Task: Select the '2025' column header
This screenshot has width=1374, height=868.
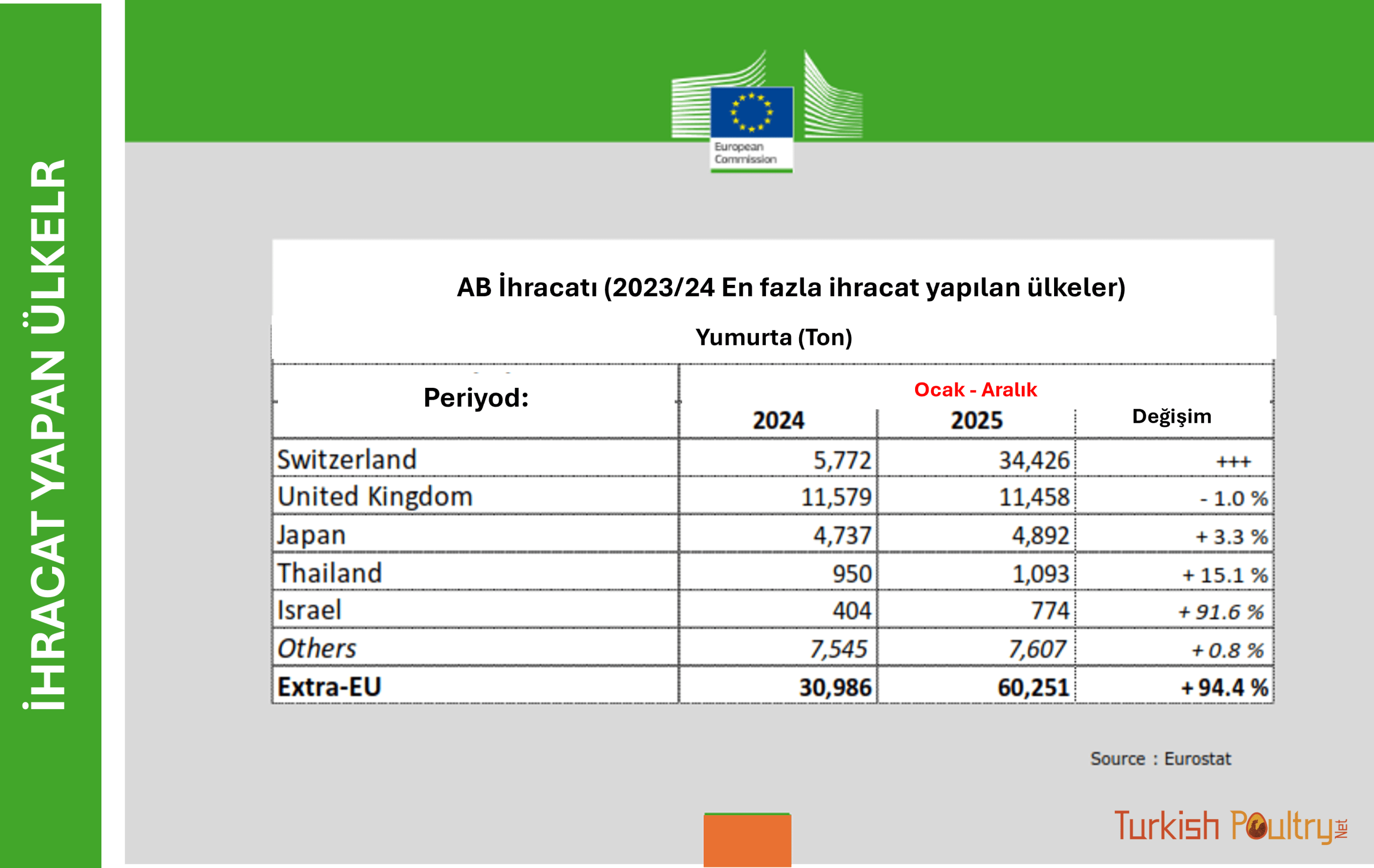Action: tap(976, 420)
